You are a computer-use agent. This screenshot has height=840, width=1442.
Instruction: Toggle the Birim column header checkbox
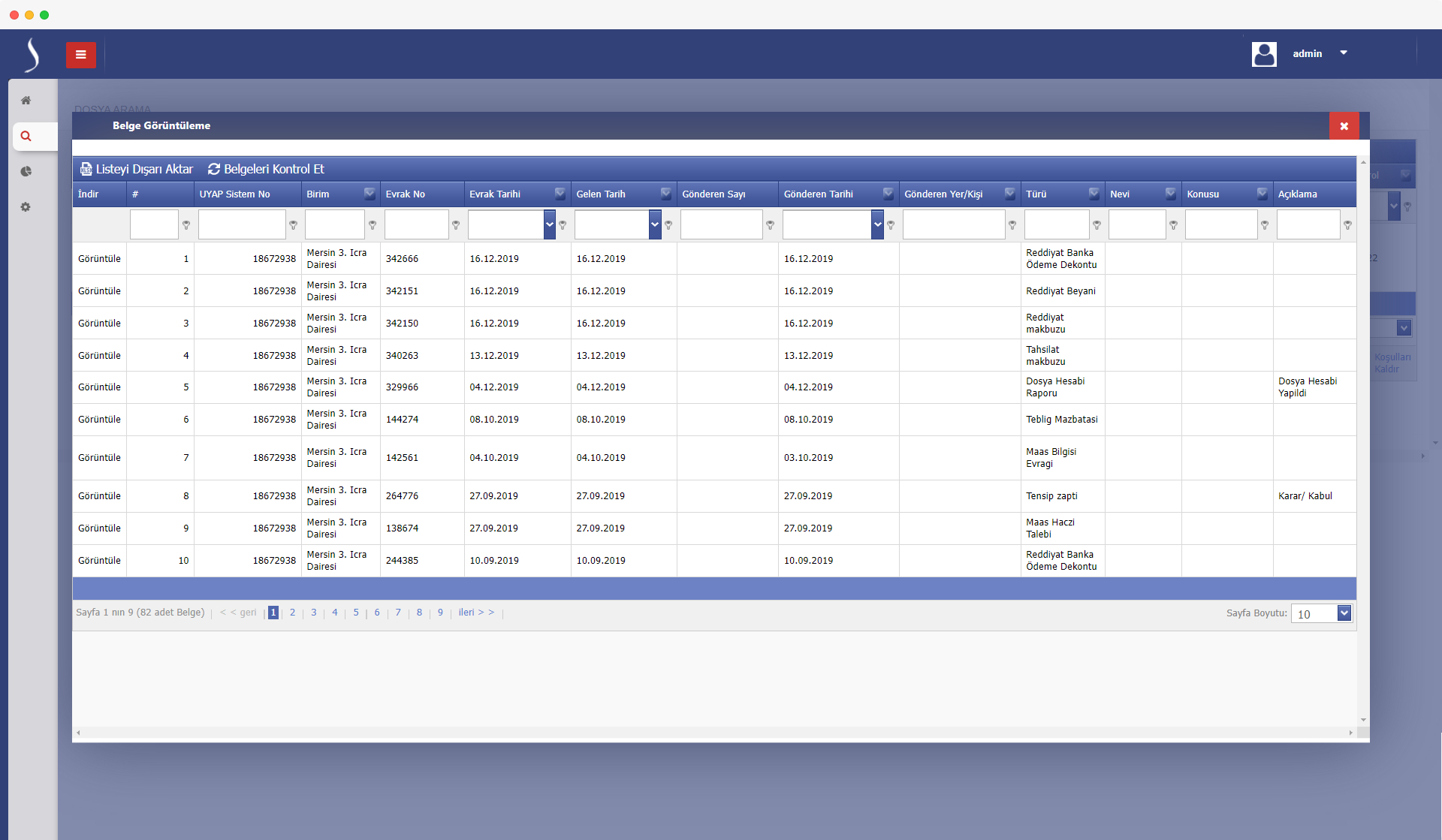(370, 194)
